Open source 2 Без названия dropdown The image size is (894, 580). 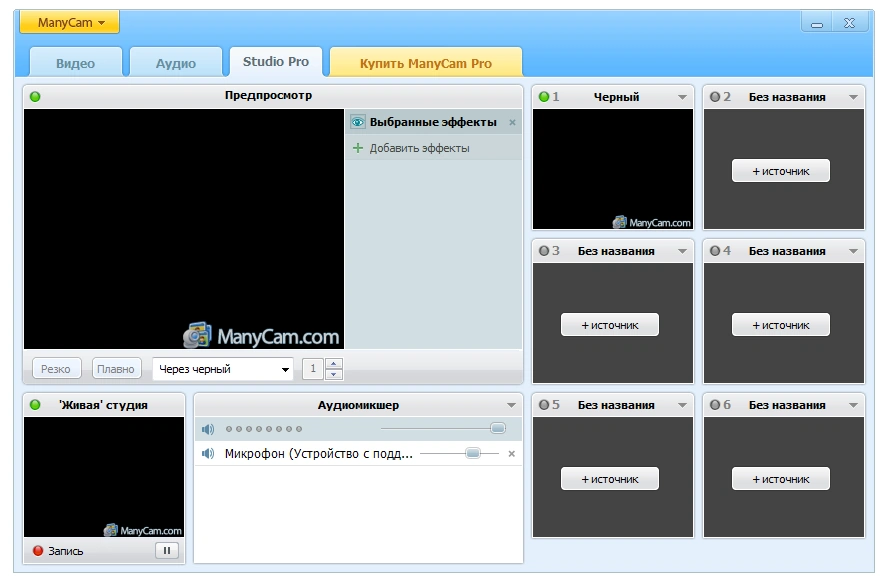pyautogui.click(x=853, y=98)
